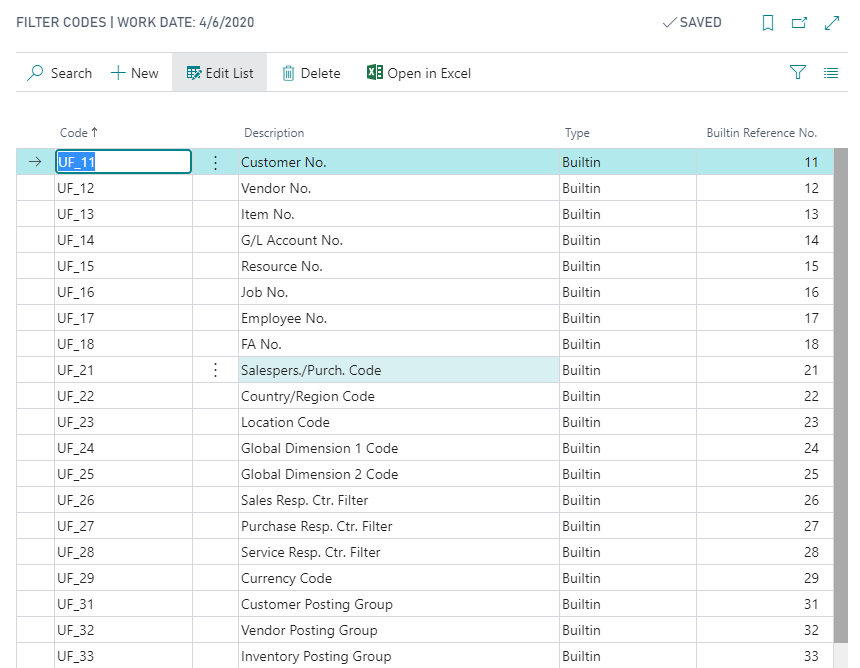Click the Resource No. description cell
860x668 pixels.
click(x=399, y=266)
